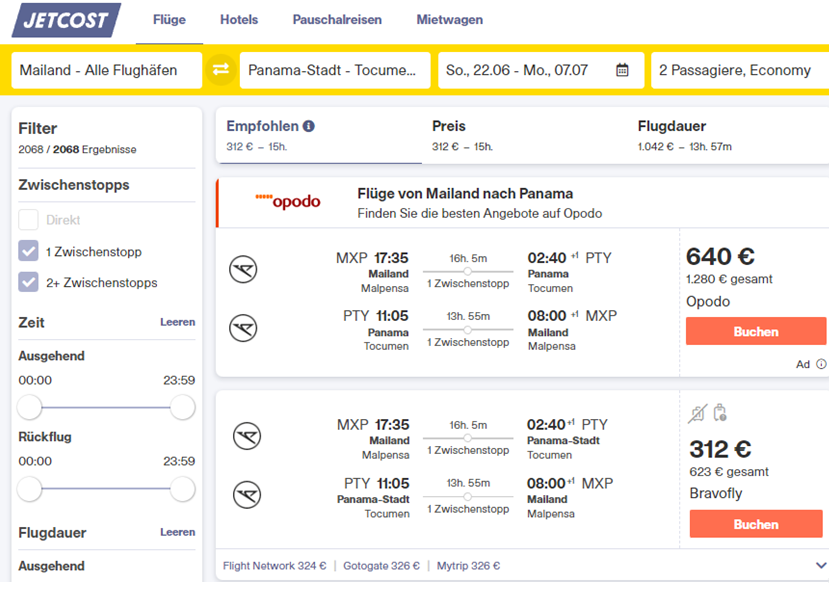The height and width of the screenshot is (595, 829).
Task: Toggle the Direkt checkbox
Action: click(x=29, y=219)
